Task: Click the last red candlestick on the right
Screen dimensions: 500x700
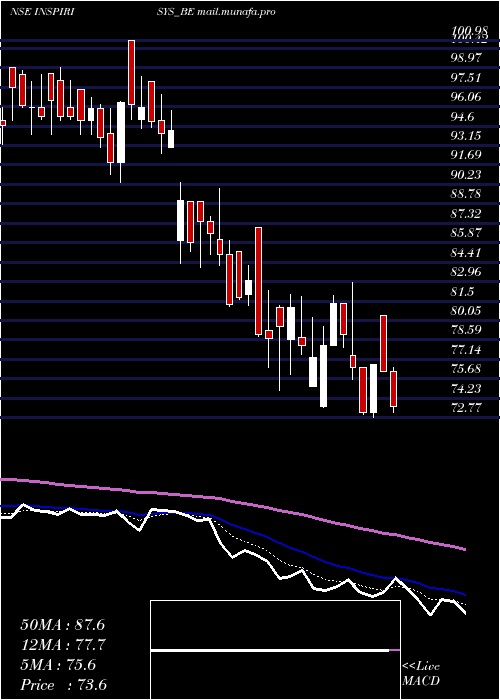Action: pyautogui.click(x=393, y=389)
